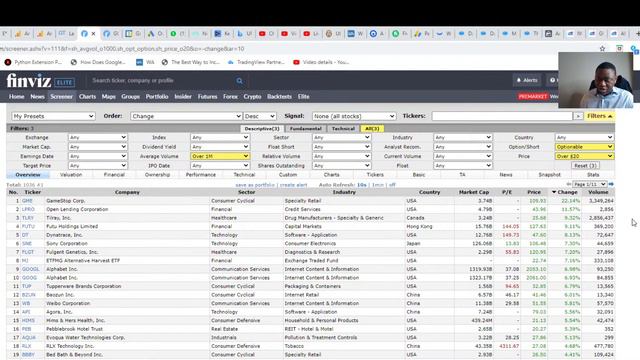640x360 pixels.
Task: Switch to Snapshot view tab
Action: click(x=549, y=175)
